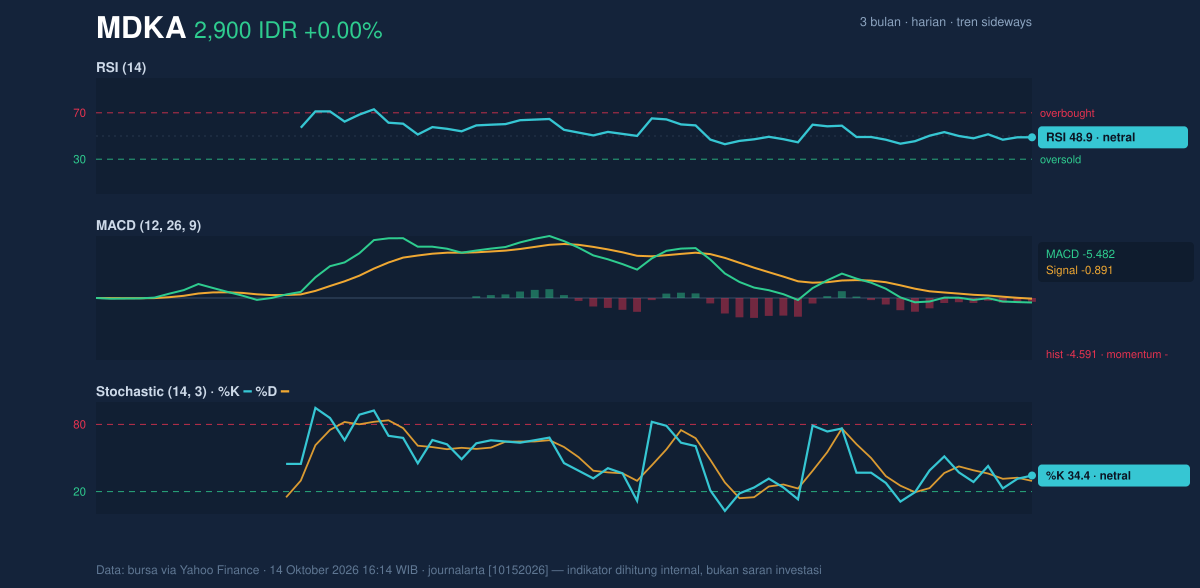The width and height of the screenshot is (1200, 588).
Task: Click the 'overbought' threshold label
Action: (1067, 113)
